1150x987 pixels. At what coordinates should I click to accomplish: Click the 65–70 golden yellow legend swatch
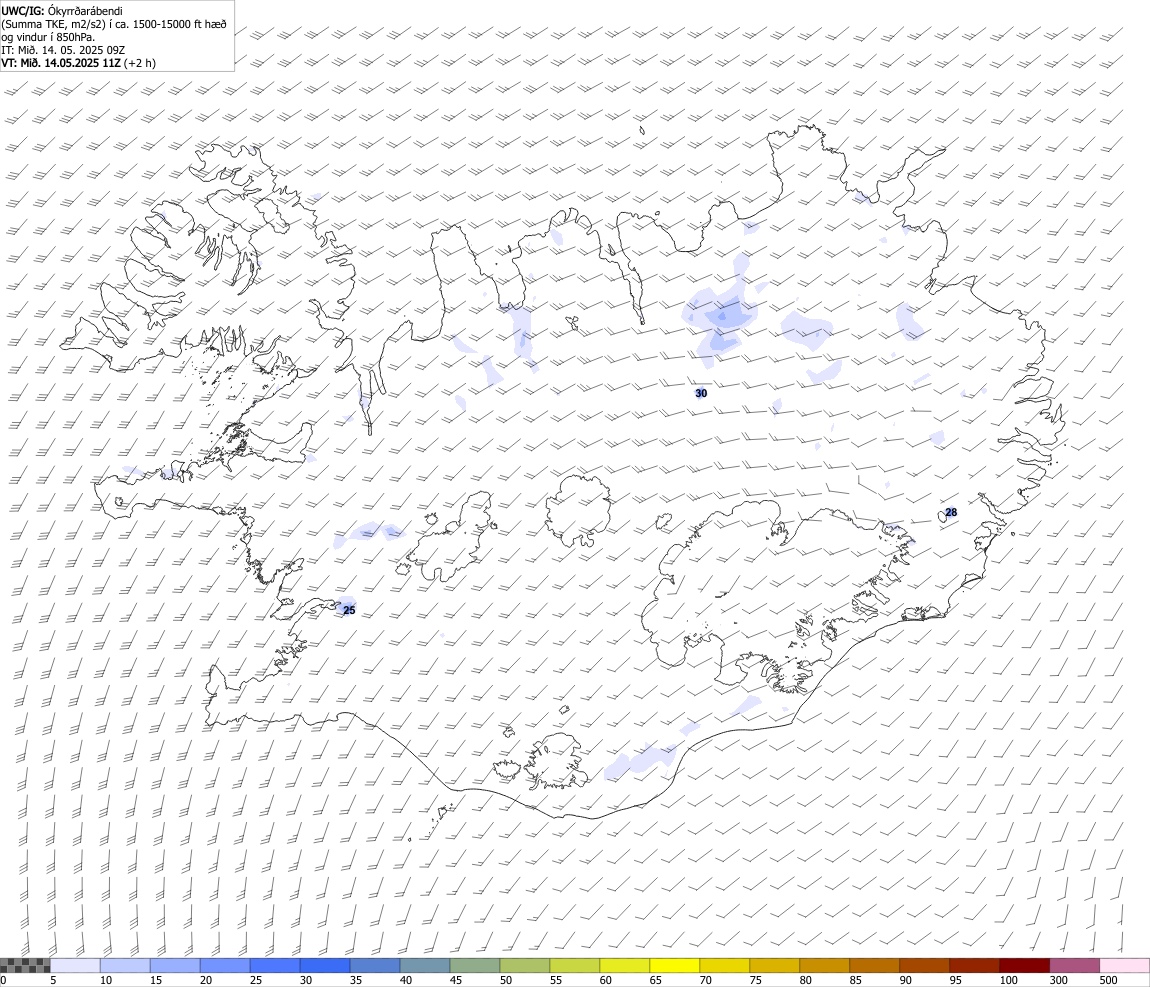click(675, 966)
